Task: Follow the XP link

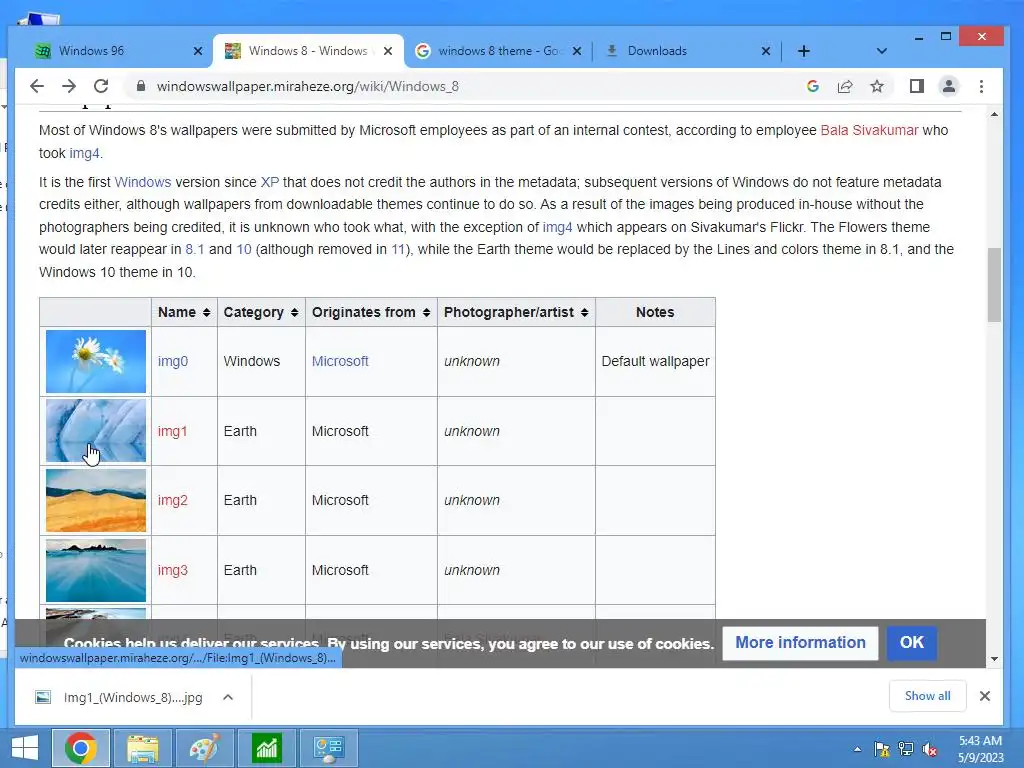Action: (270, 182)
